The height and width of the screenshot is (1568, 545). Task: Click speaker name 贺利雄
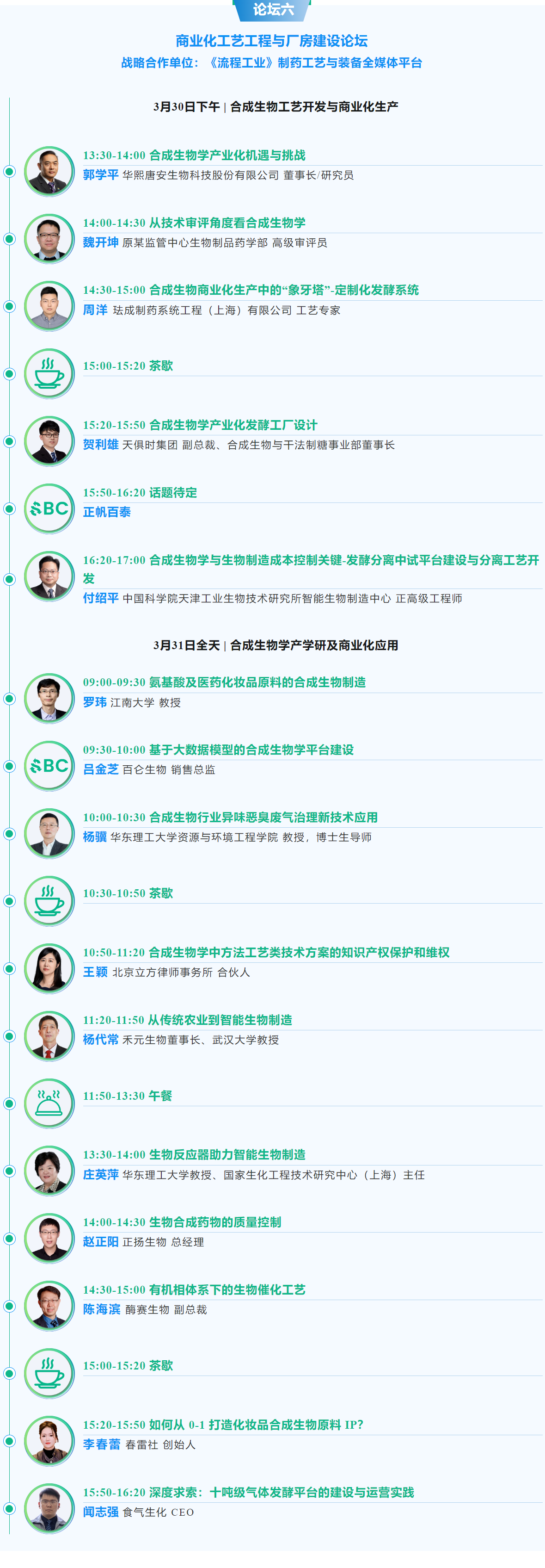(x=101, y=444)
